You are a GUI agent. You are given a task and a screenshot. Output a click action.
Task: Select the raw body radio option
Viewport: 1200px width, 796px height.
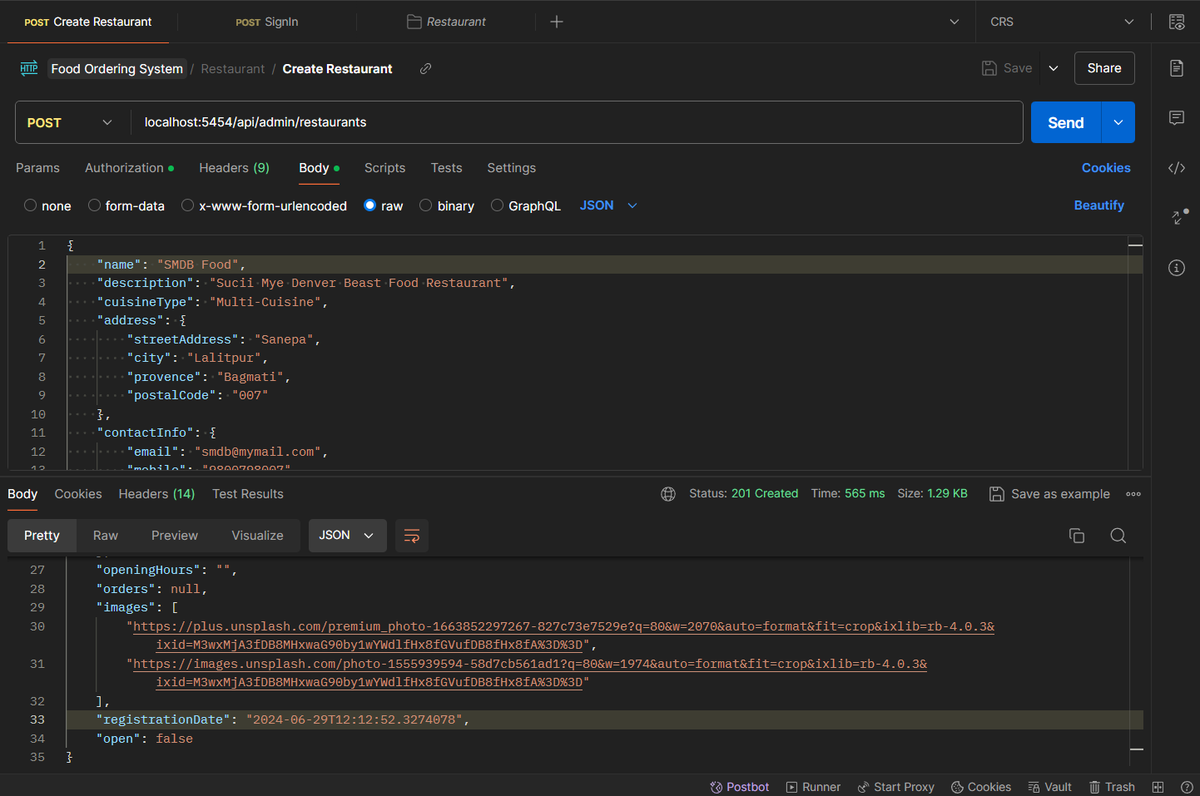pos(370,206)
